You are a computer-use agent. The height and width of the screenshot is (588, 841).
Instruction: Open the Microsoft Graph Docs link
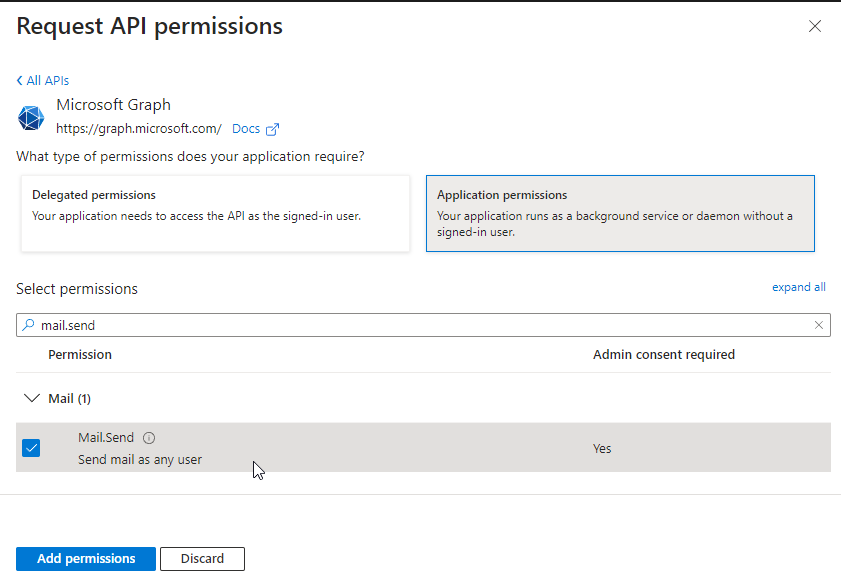(246, 129)
